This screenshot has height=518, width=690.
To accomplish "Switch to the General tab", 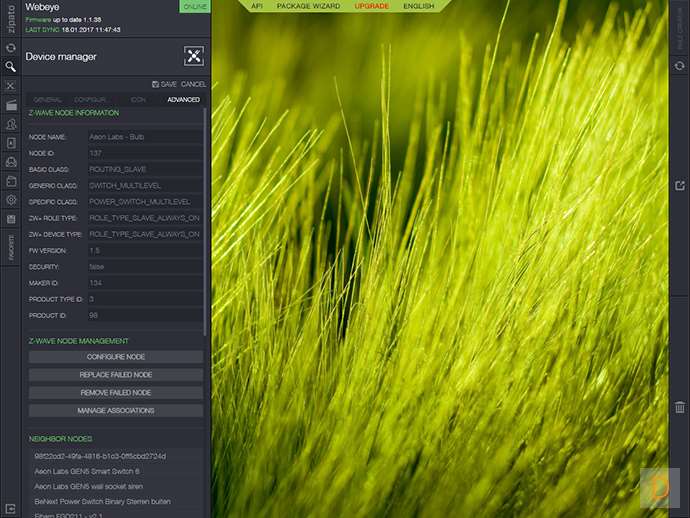I will click(x=48, y=100).
